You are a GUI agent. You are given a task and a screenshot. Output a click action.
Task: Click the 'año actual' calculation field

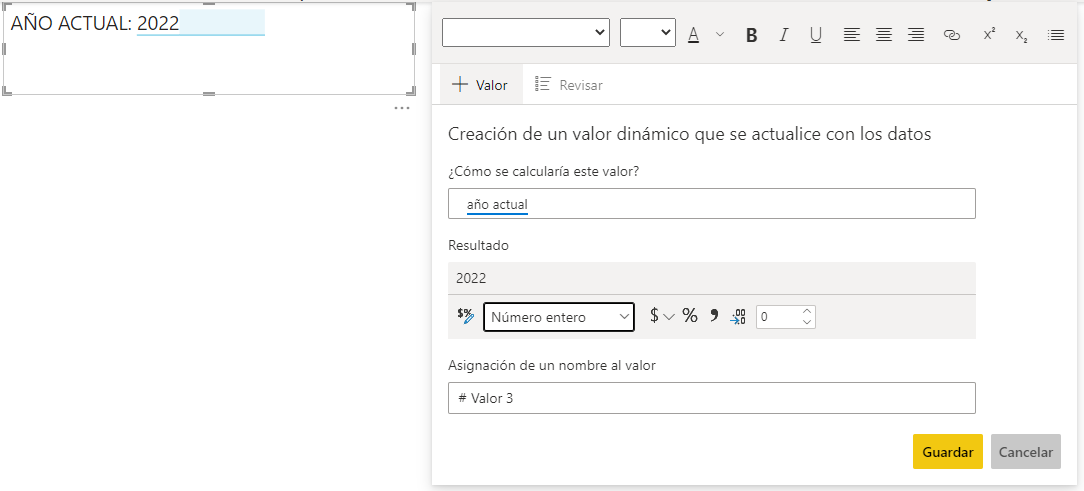pos(711,204)
